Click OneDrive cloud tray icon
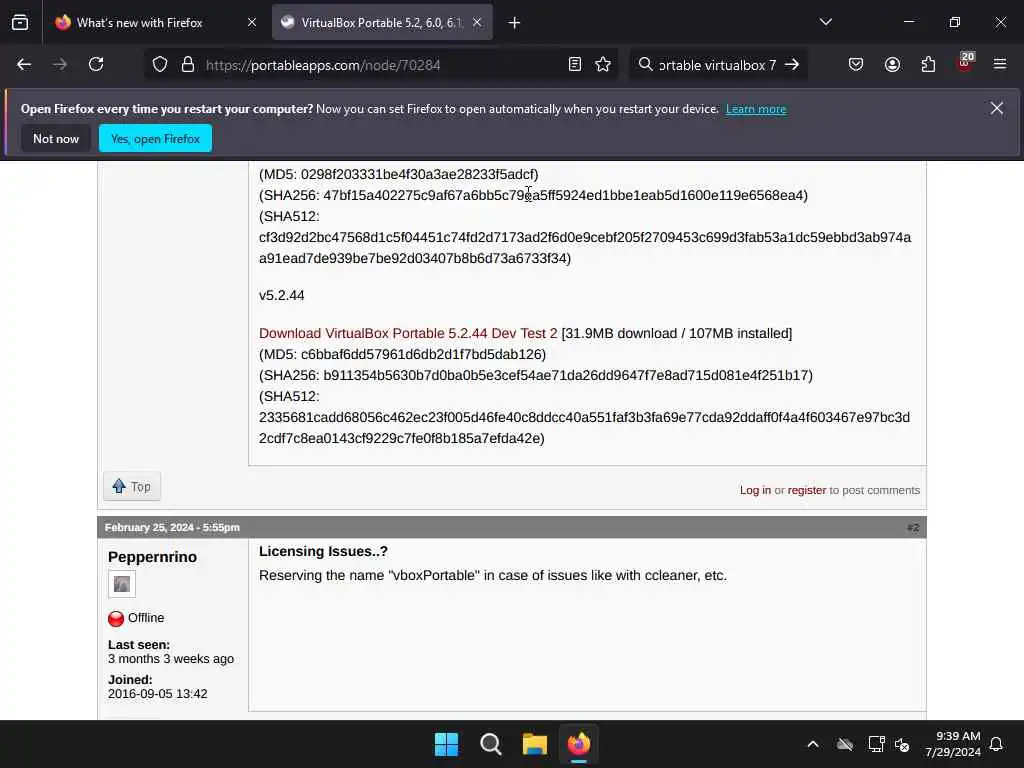Viewport: 1024px width, 768px height. pyautogui.click(x=845, y=744)
